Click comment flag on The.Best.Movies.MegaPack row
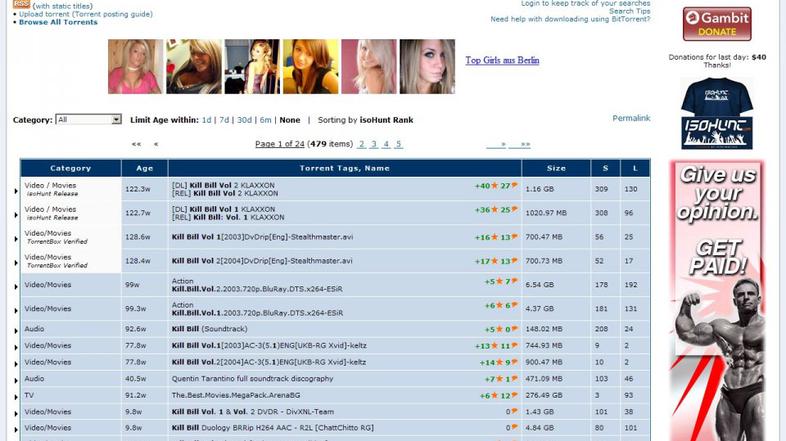This screenshot has height=441, width=786. point(514,395)
